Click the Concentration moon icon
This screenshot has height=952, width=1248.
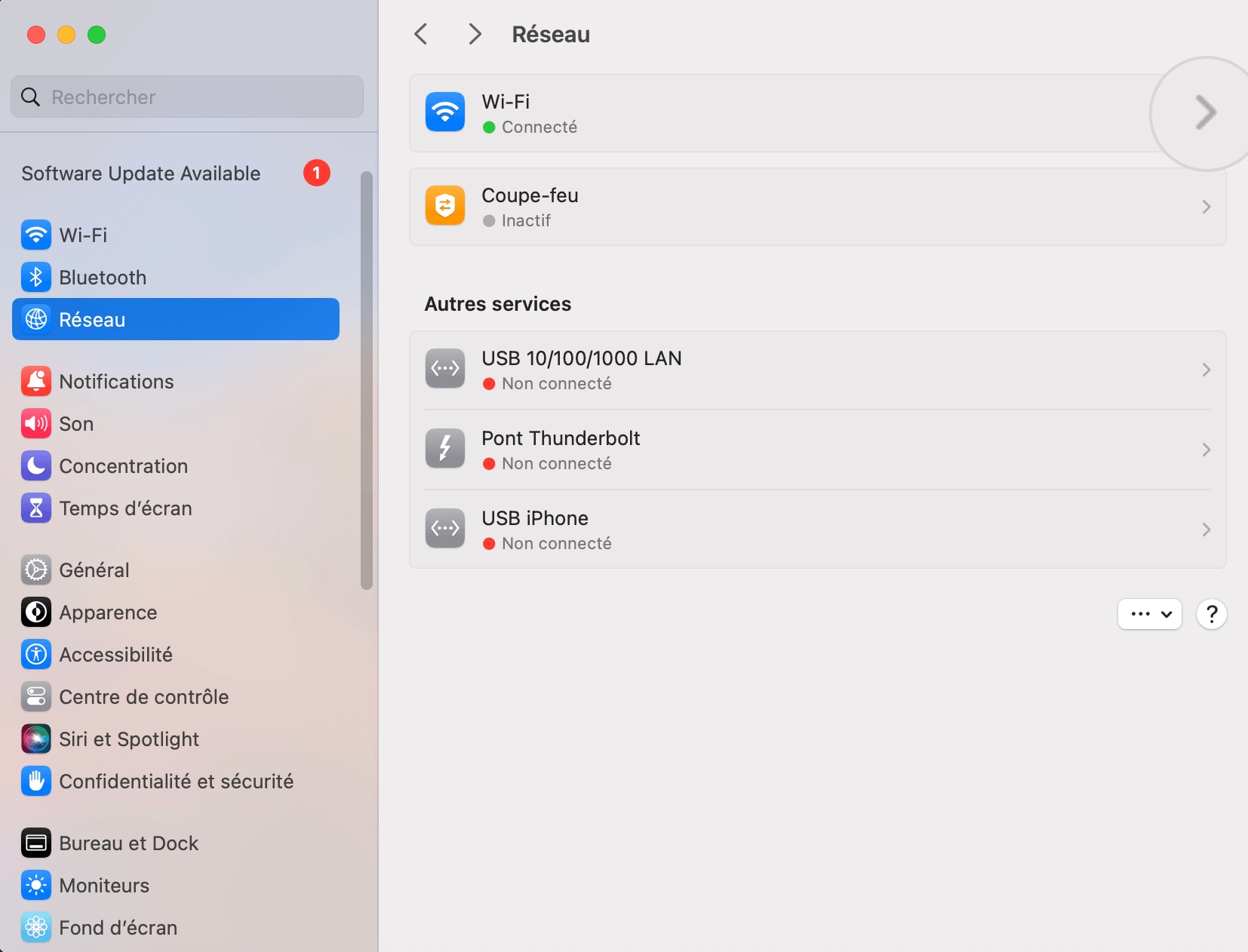pyautogui.click(x=36, y=466)
